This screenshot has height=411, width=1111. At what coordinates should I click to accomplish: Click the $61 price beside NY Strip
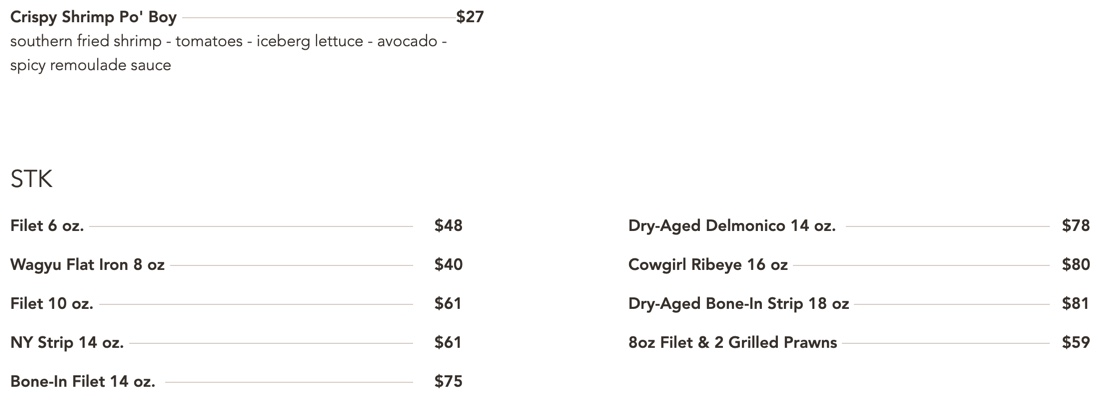point(448,343)
